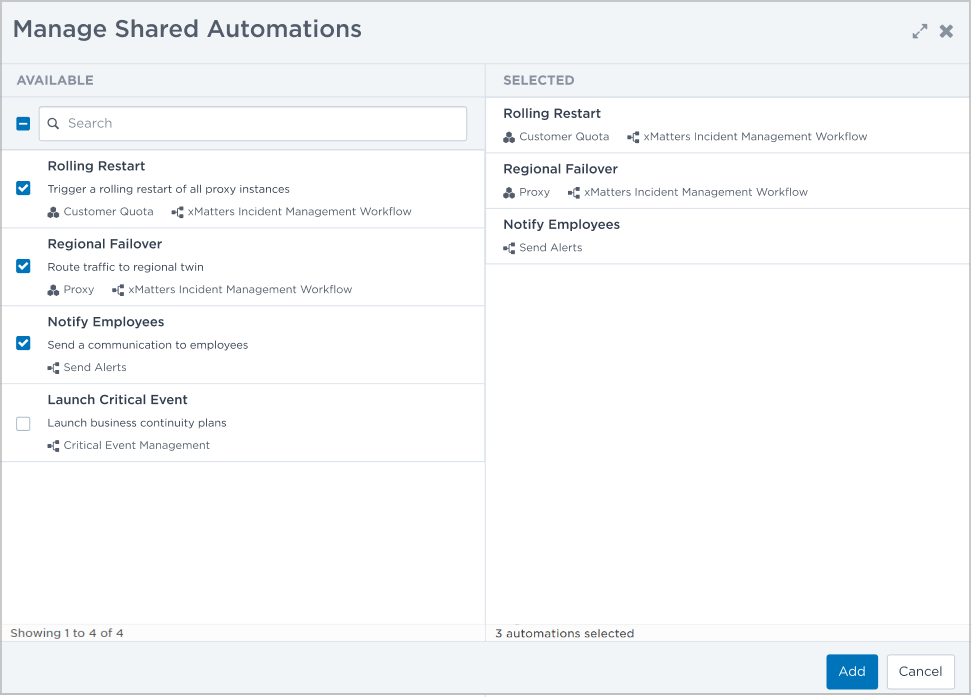Click the magnifier icon in the search box

coord(53,123)
